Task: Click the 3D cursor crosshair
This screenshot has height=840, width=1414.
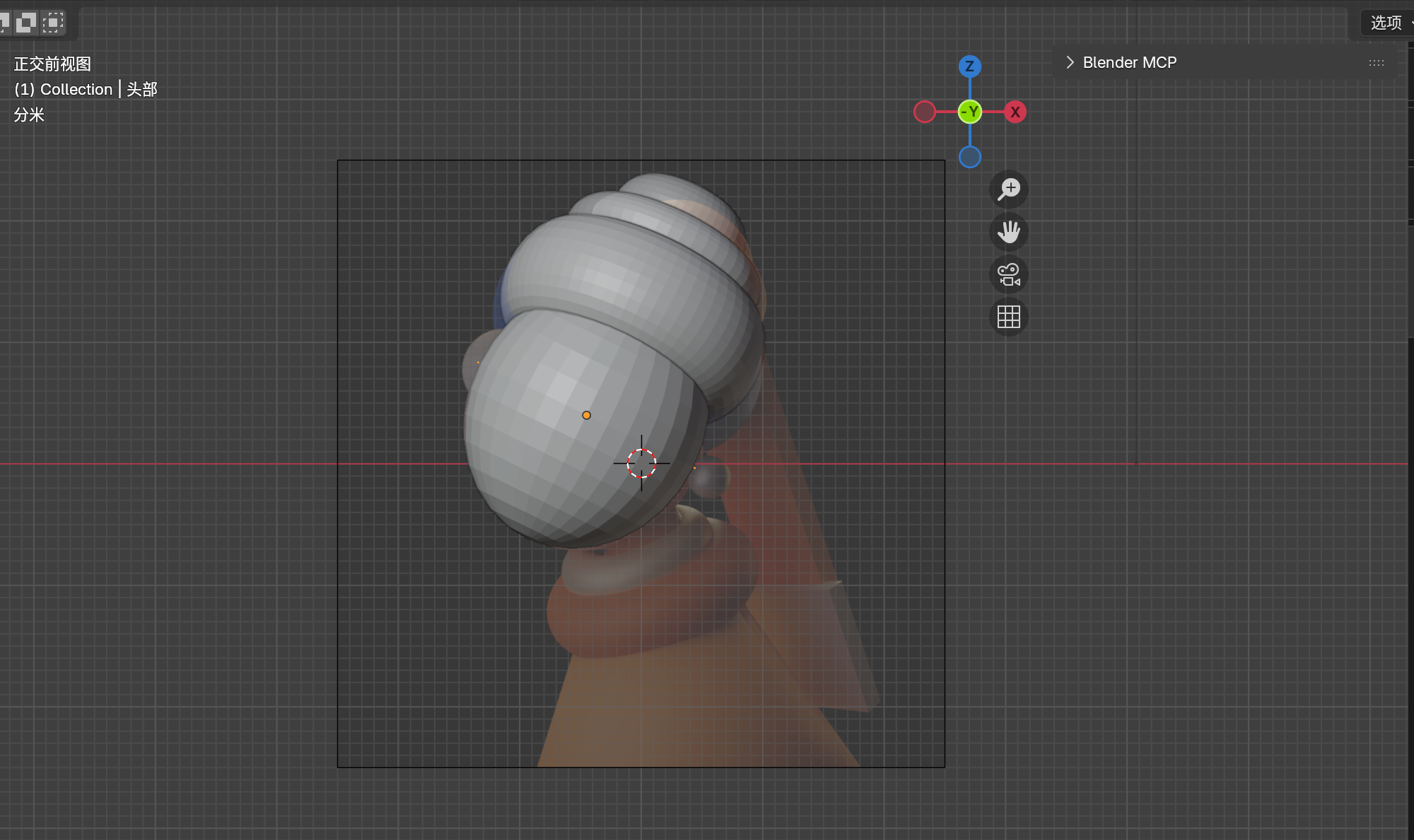Action: pos(641,464)
